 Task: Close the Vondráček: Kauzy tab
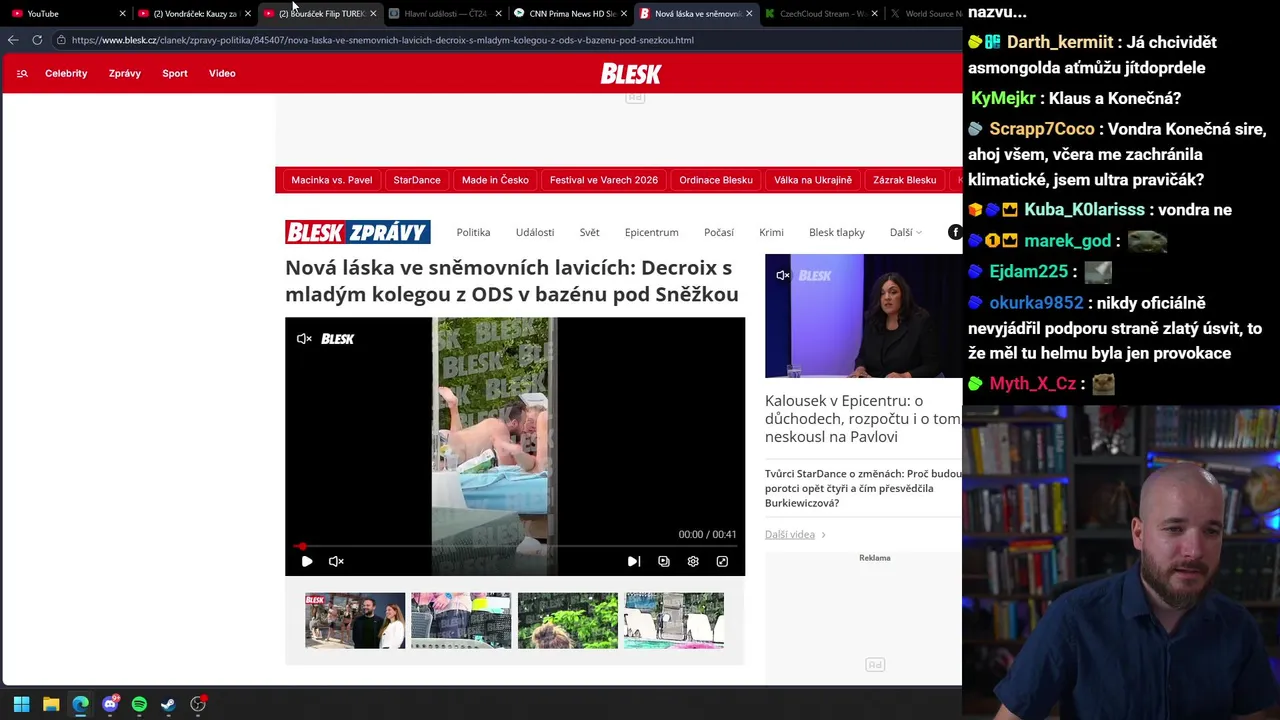click(x=247, y=14)
